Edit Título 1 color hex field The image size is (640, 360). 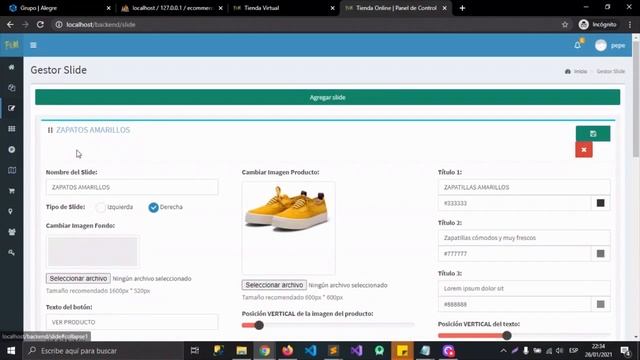514,203
